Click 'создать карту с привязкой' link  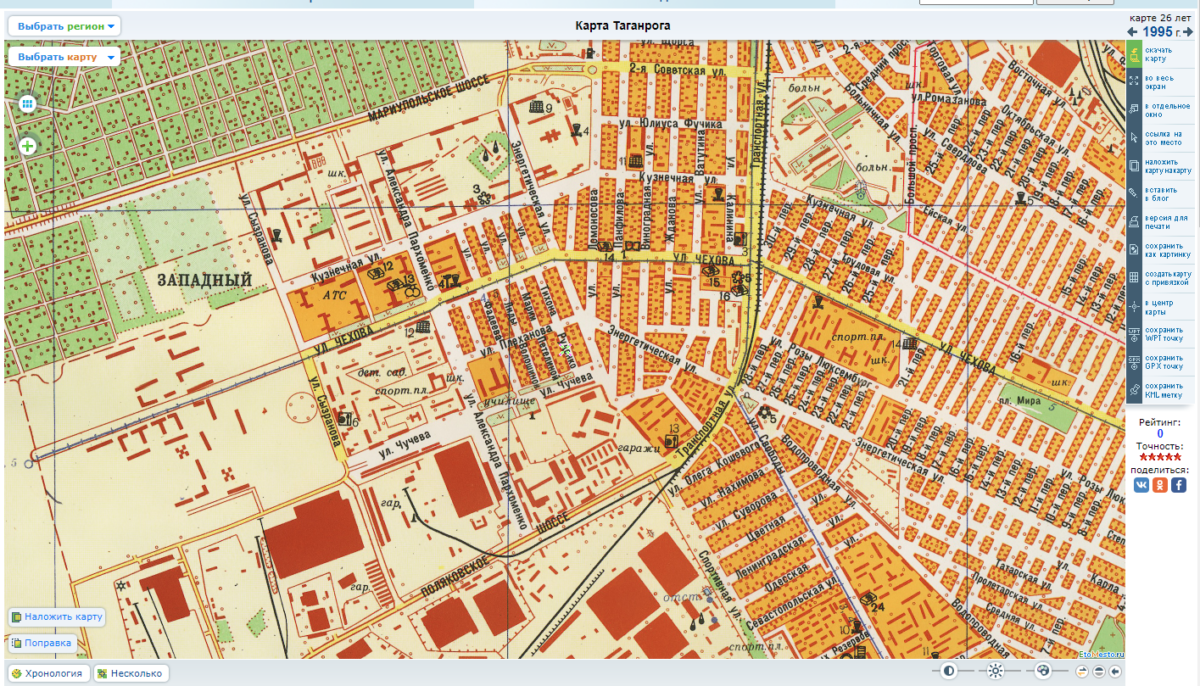click(x=1168, y=278)
